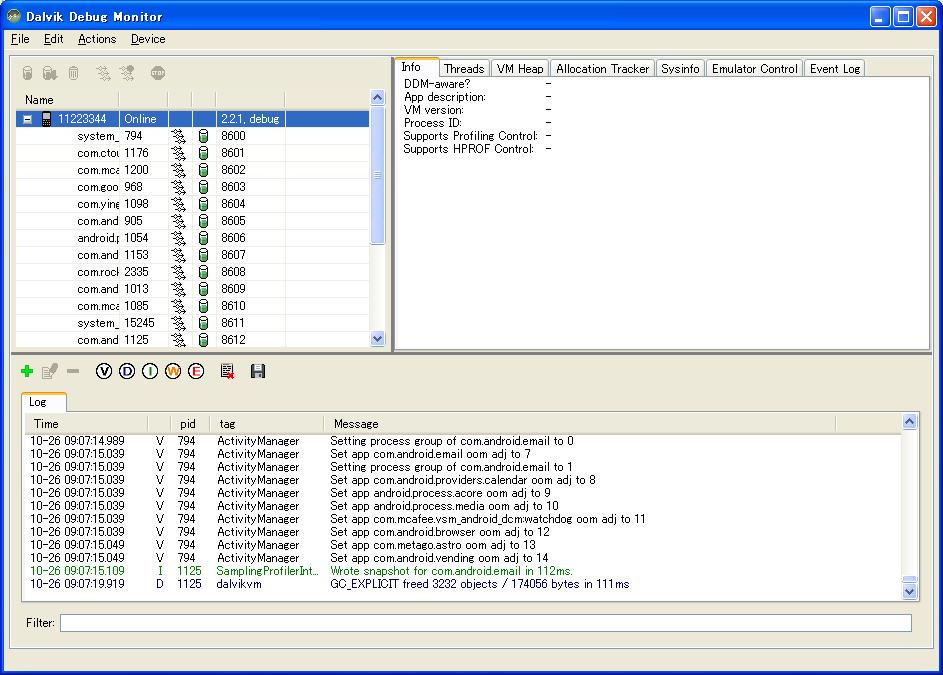Viewport: 943px width, 675px height.
Task: Toggle the Verbose (V) log level
Action: (103, 372)
